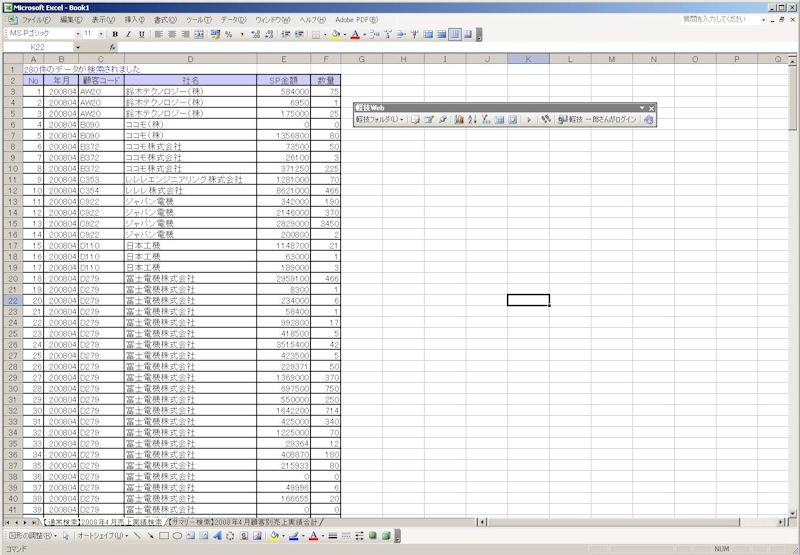Select the Line drawing tool

137,536
